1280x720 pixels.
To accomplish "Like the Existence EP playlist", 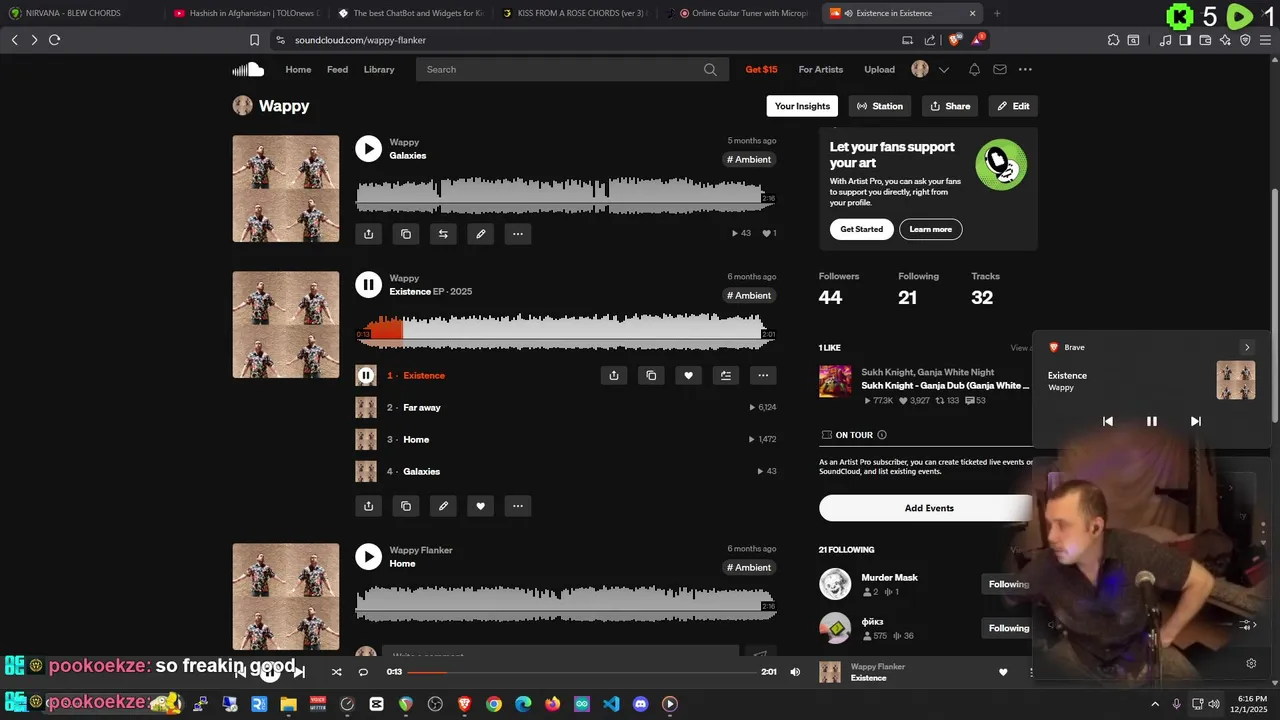I will coord(480,506).
